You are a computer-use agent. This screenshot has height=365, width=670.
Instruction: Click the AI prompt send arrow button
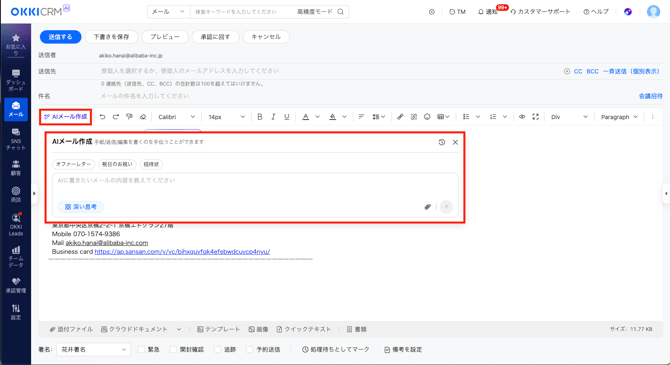coord(446,207)
